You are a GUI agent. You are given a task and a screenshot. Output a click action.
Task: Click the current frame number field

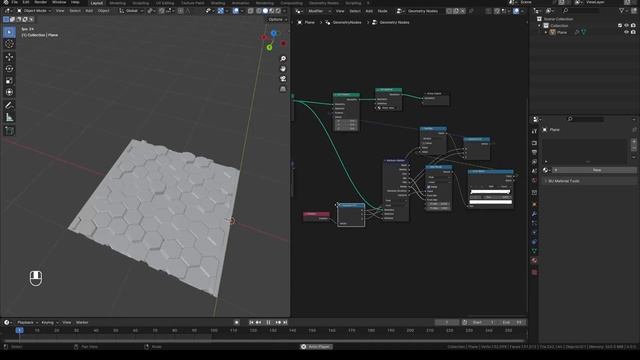pos(447,322)
